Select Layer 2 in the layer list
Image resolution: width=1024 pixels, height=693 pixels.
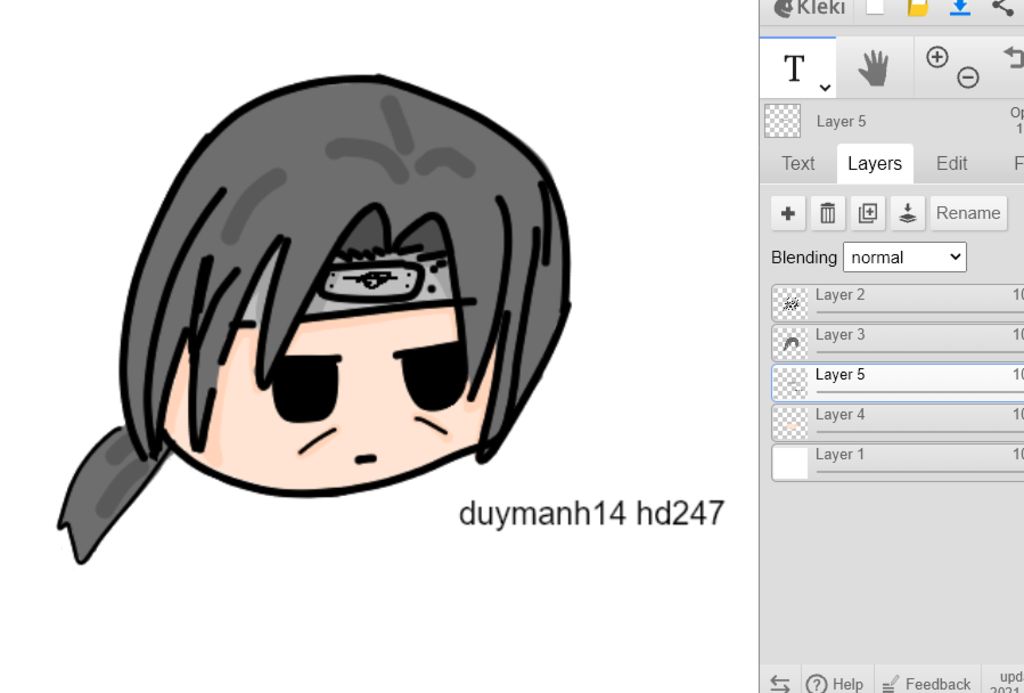(897, 303)
